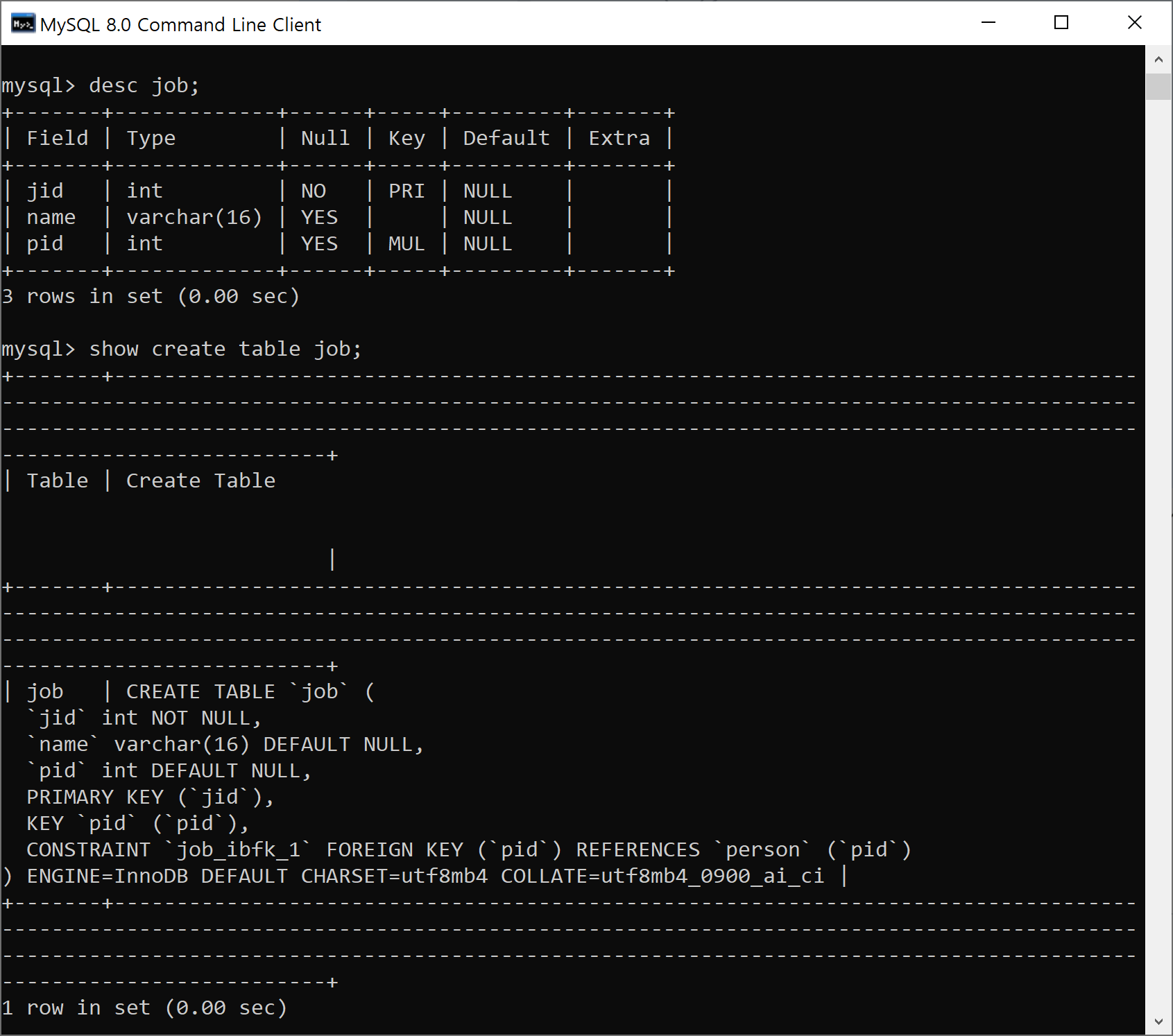Click the 'jid' field cell
The width and height of the screenshot is (1173, 1036).
click(45, 191)
